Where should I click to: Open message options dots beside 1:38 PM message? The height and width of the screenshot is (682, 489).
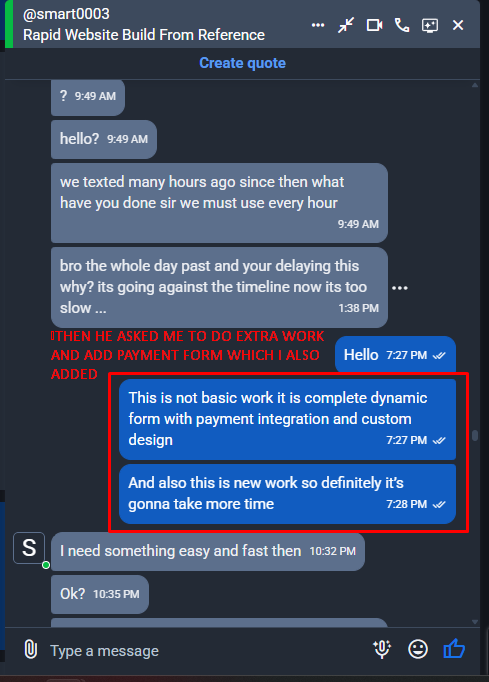click(x=399, y=288)
